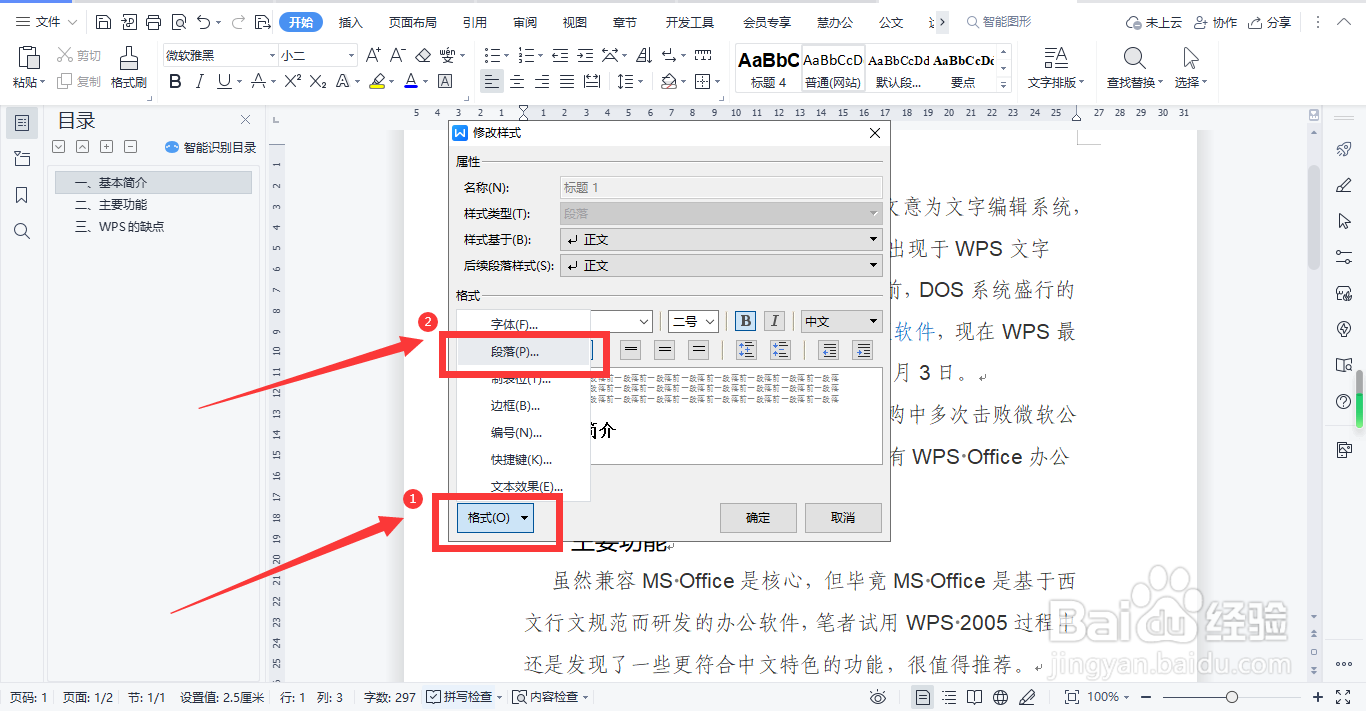This screenshot has height=711, width=1366.
Task: Open the bookmark panel in left sidebar
Action: (21, 194)
